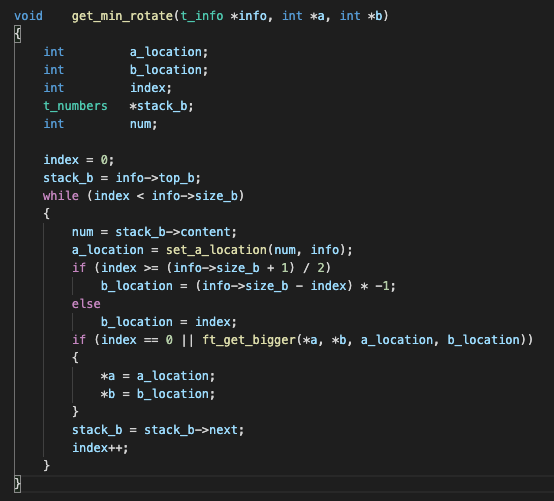Click the '*b = b_location;' assignment
Screen dimensions: 554x501
pos(158,394)
